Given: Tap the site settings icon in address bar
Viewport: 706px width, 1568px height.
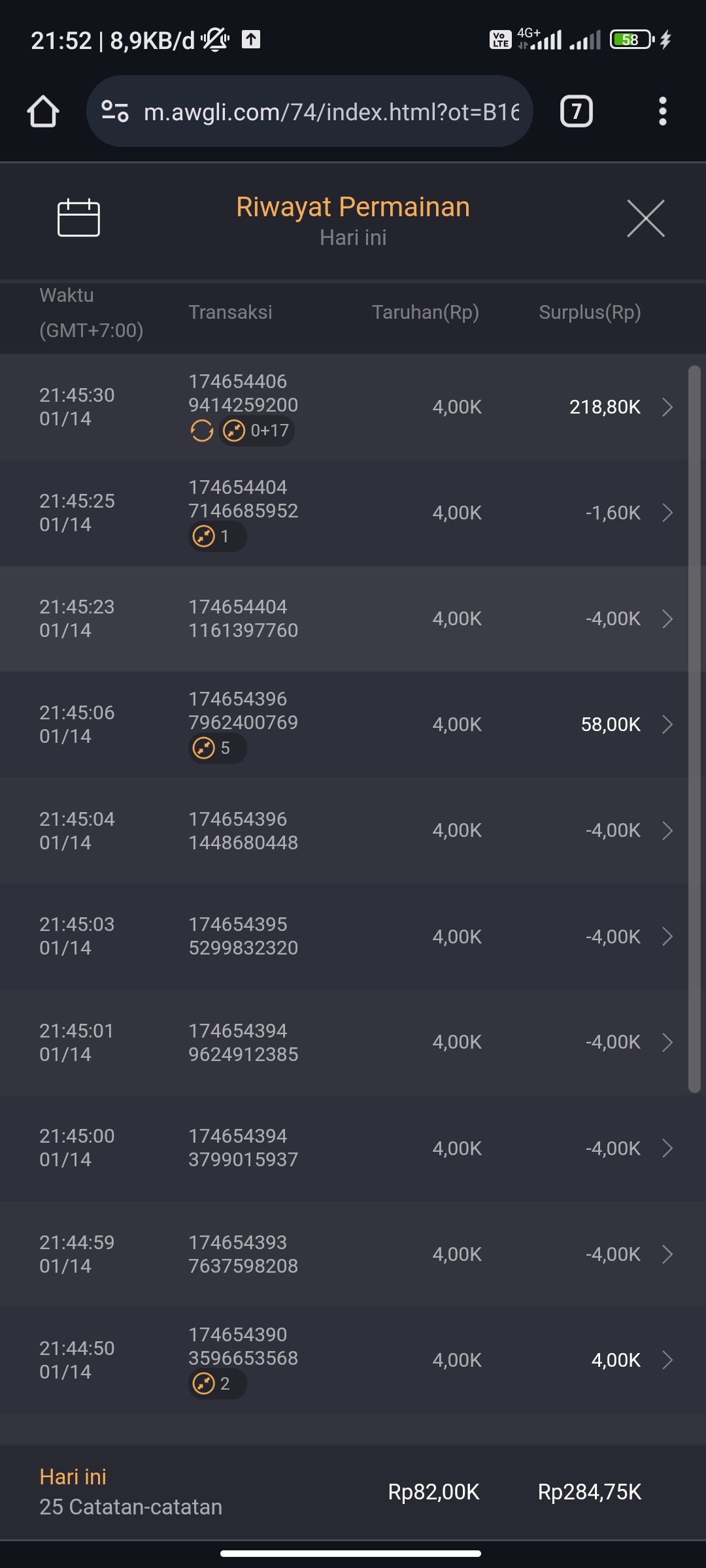Looking at the screenshot, I should [115, 112].
